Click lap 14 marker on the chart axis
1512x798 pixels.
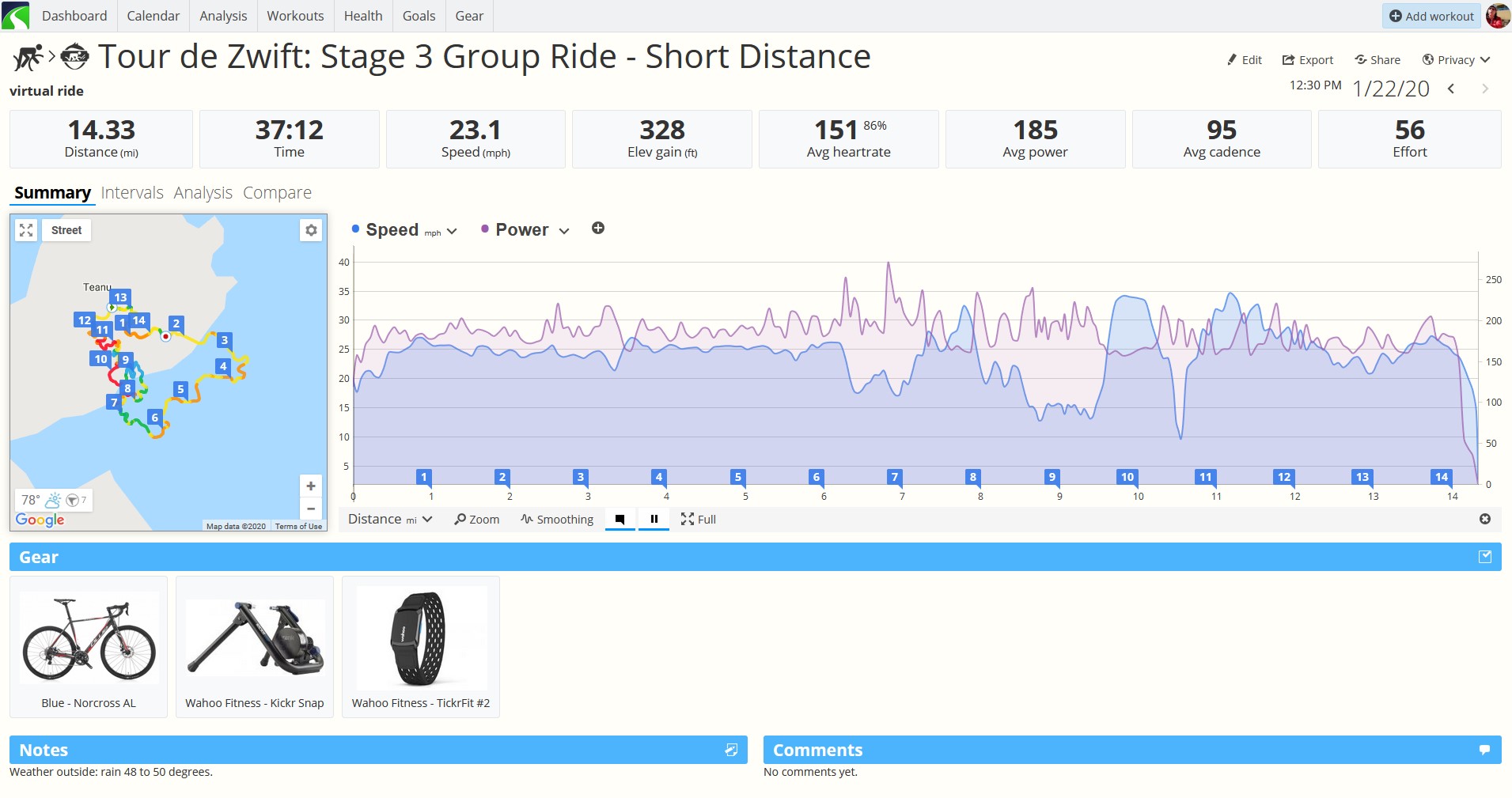coord(1442,477)
